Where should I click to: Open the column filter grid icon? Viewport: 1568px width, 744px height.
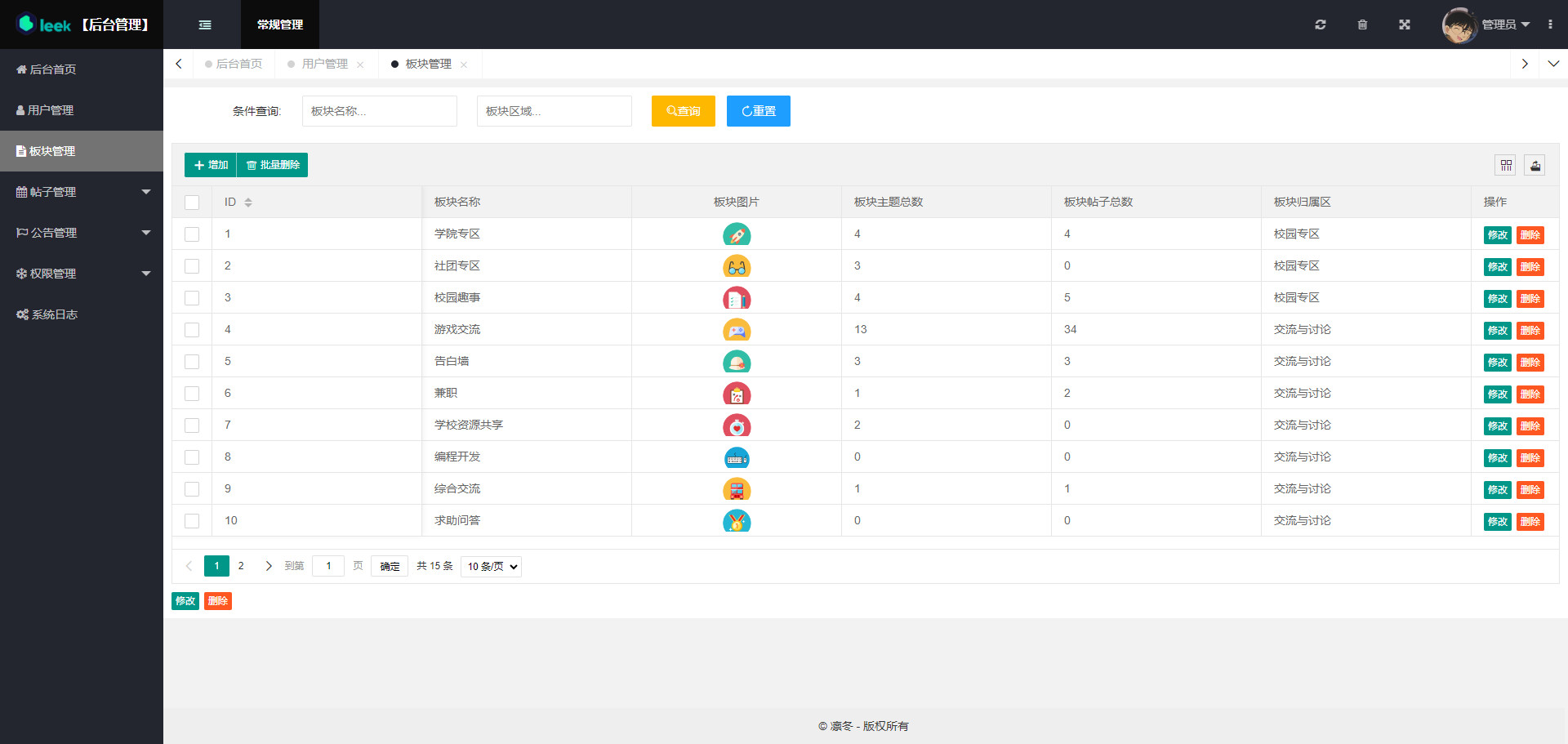pyautogui.click(x=1506, y=166)
